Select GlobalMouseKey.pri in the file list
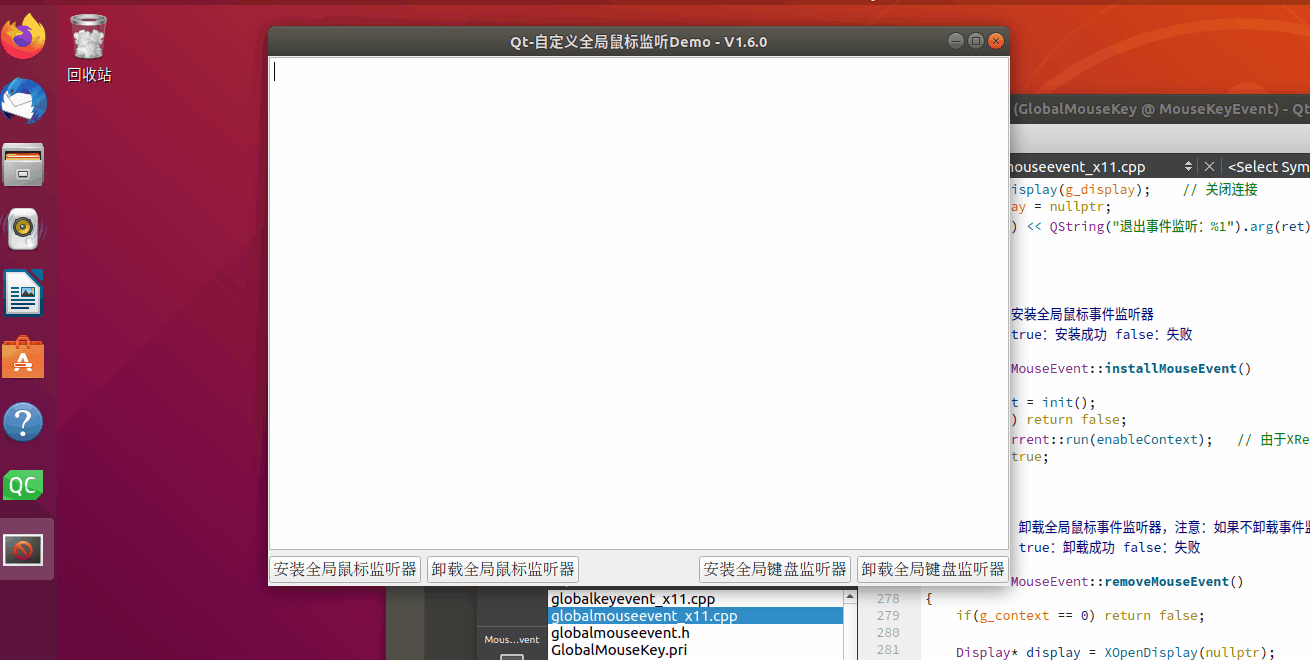This screenshot has height=660, width=1310. click(618, 649)
